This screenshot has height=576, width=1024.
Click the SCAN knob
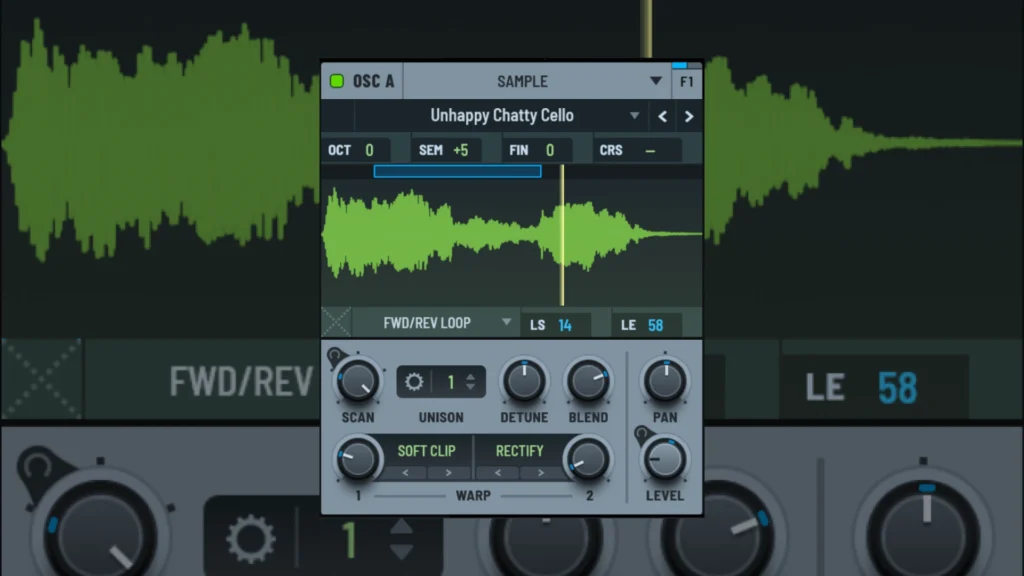click(358, 381)
